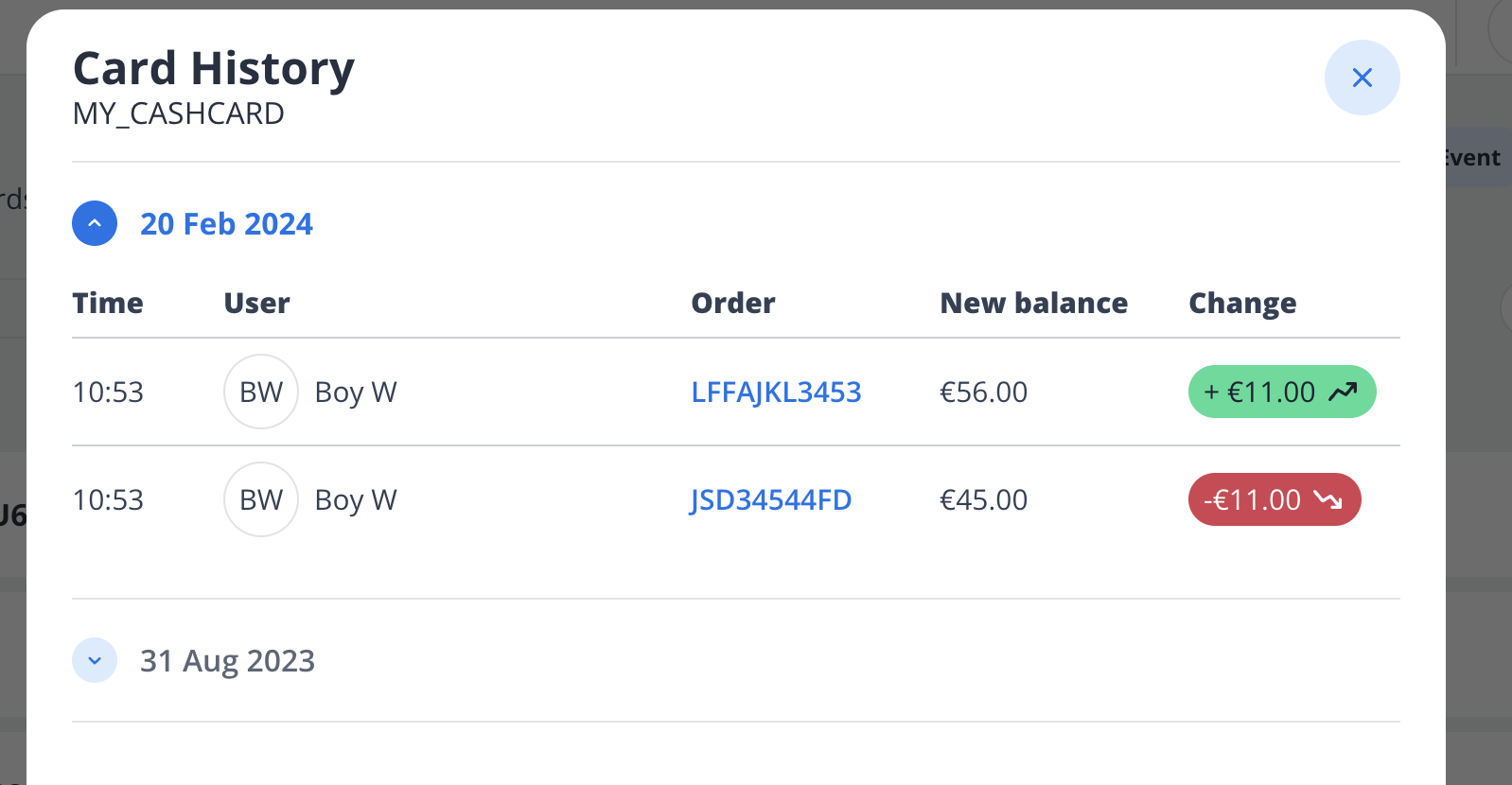
Task: Click the €56.00 balance value
Action: 983,392
